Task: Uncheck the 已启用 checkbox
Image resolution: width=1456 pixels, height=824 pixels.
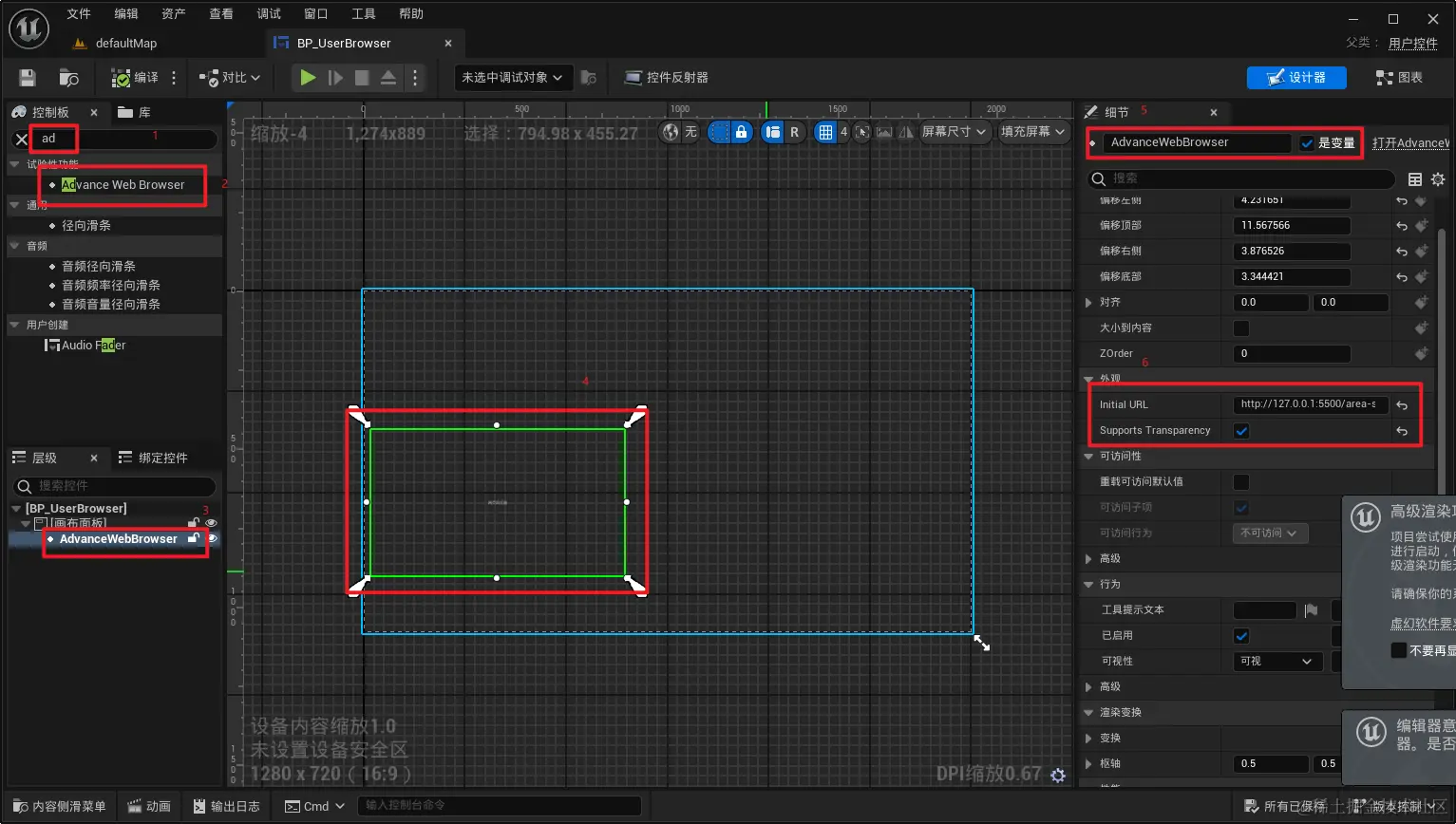Action: (x=1240, y=635)
